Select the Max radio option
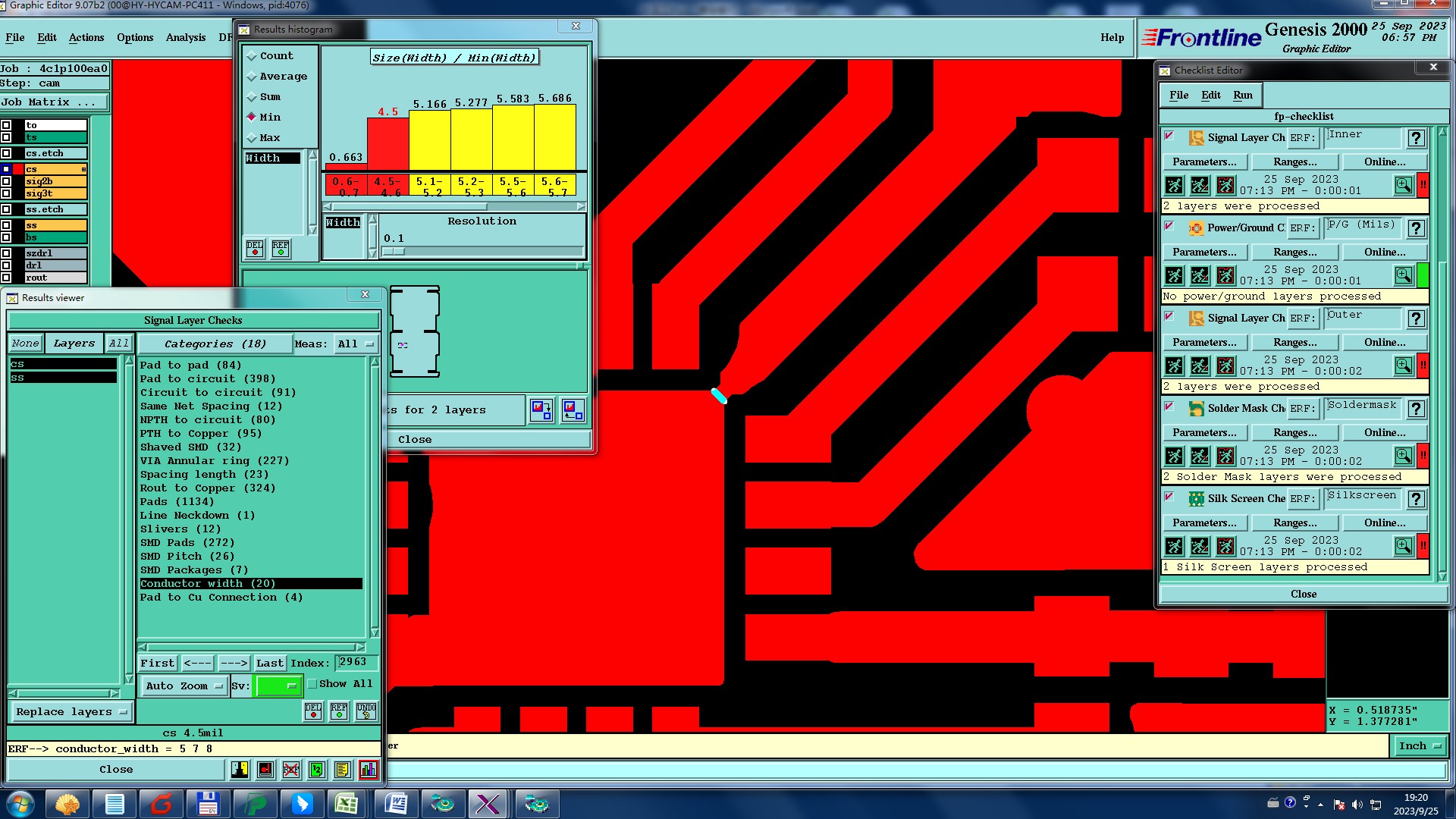This screenshot has width=1456, height=819. pos(264,138)
